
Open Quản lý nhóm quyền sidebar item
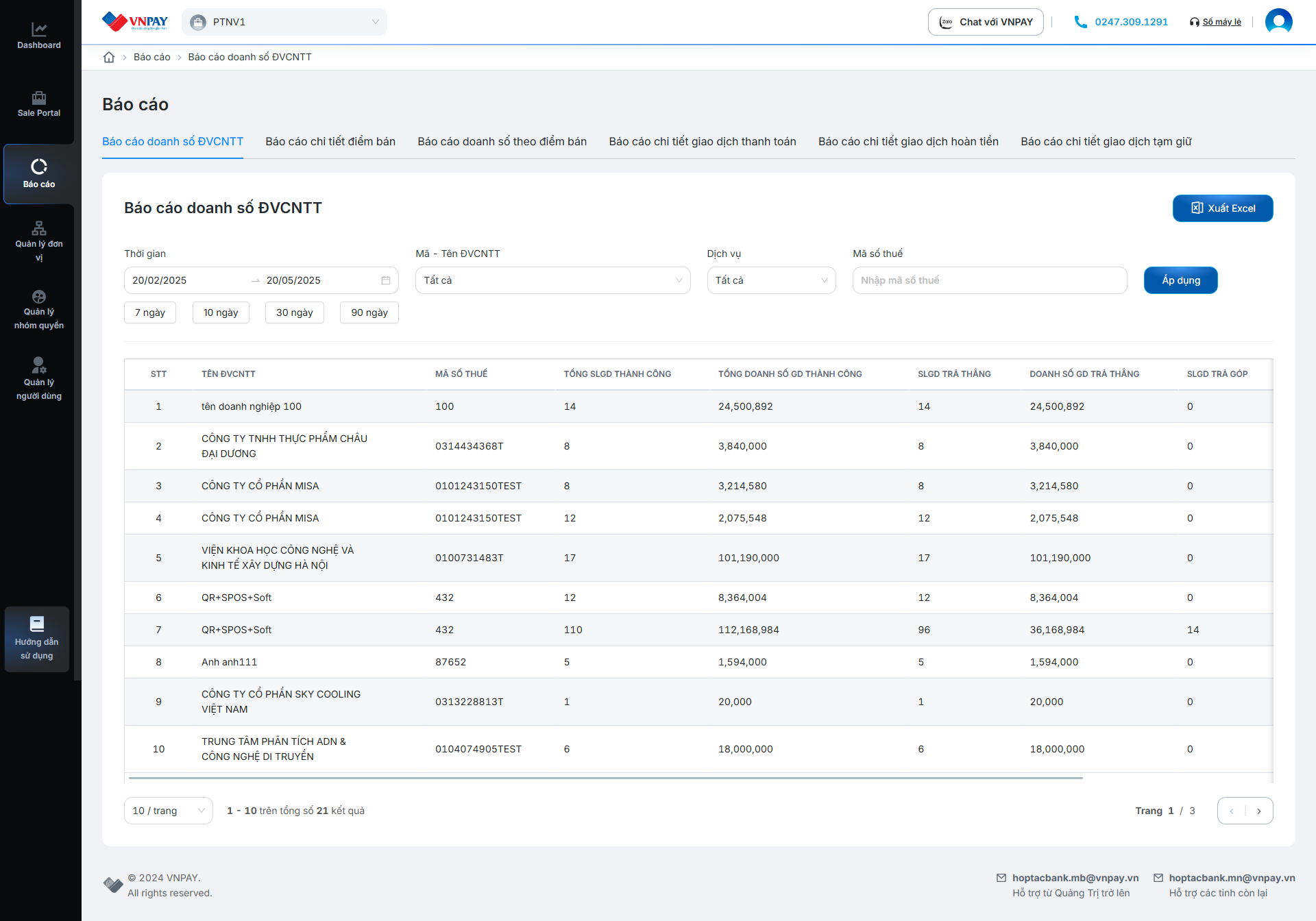39,310
